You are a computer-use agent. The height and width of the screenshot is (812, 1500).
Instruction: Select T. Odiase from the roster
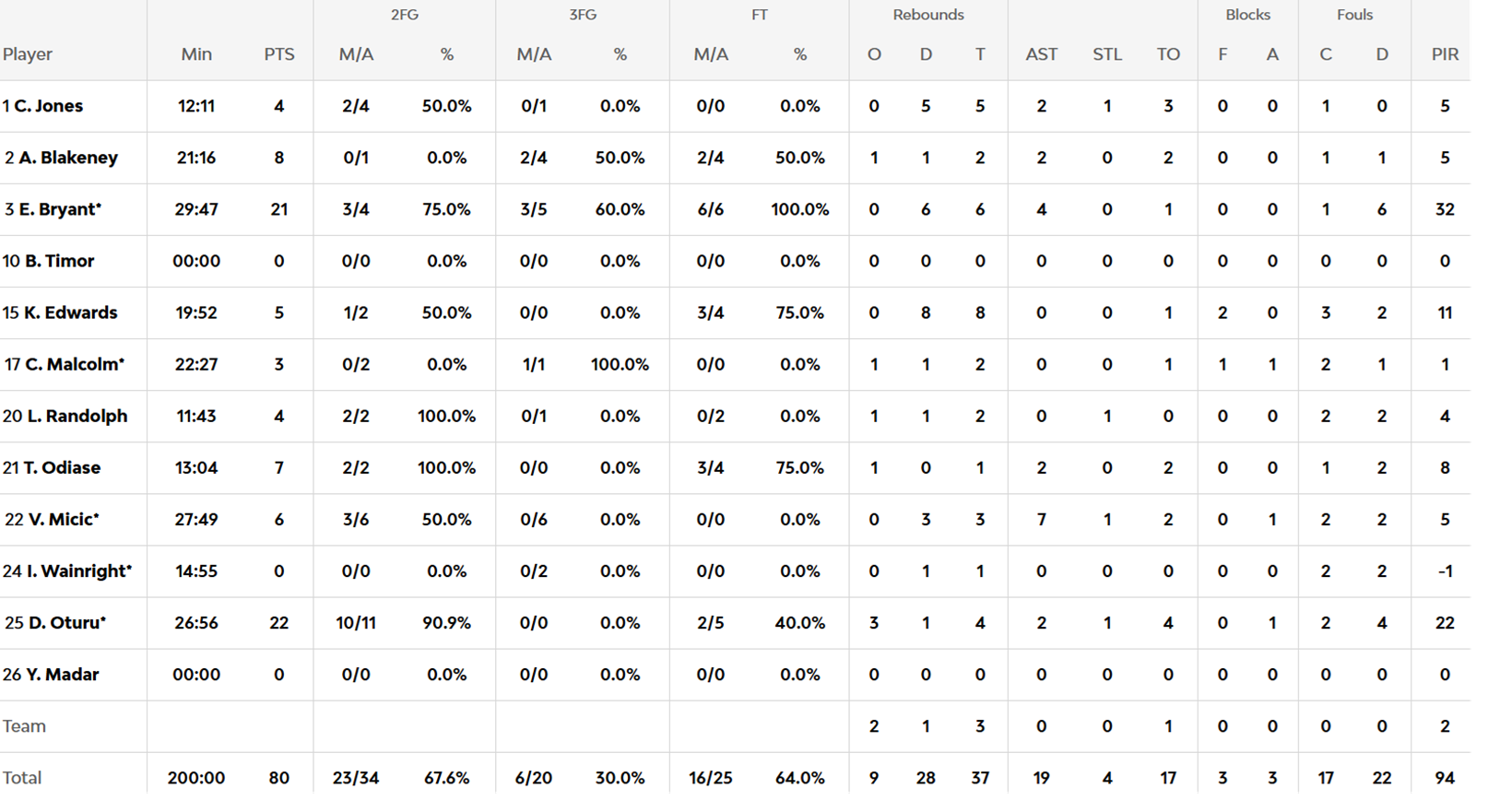[62, 467]
